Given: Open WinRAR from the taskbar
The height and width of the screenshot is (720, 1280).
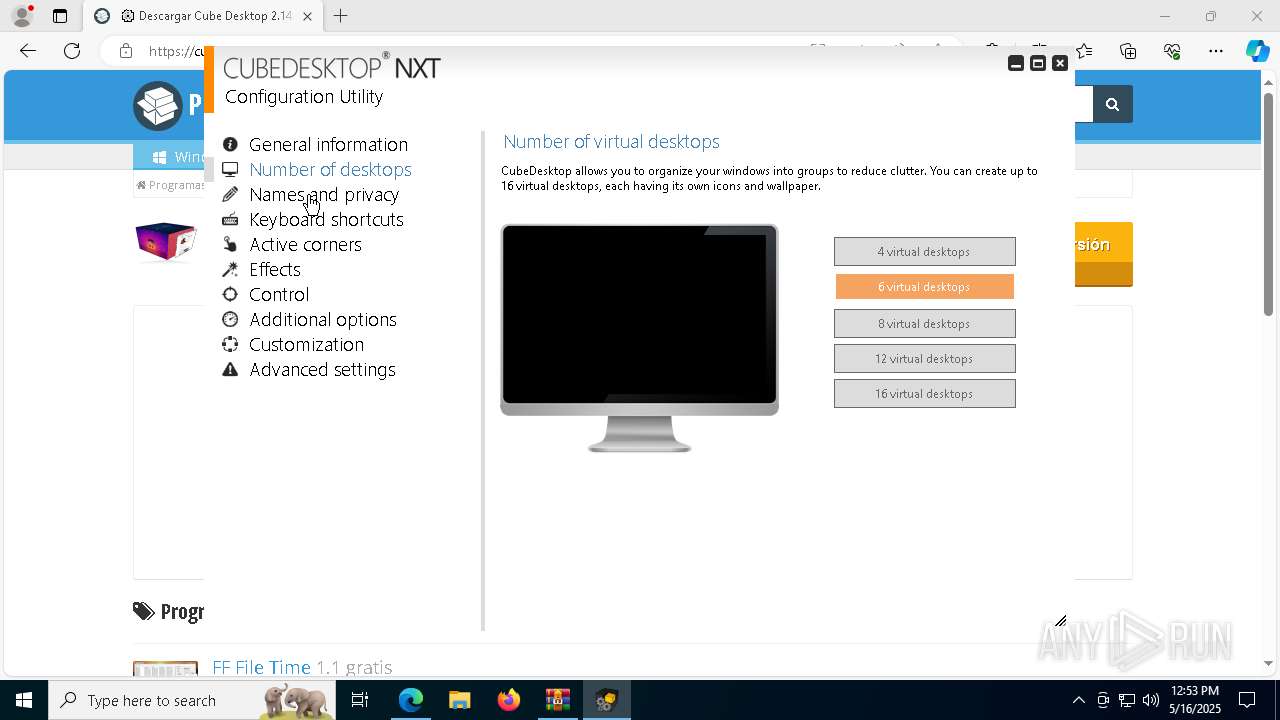Looking at the screenshot, I should click(557, 700).
